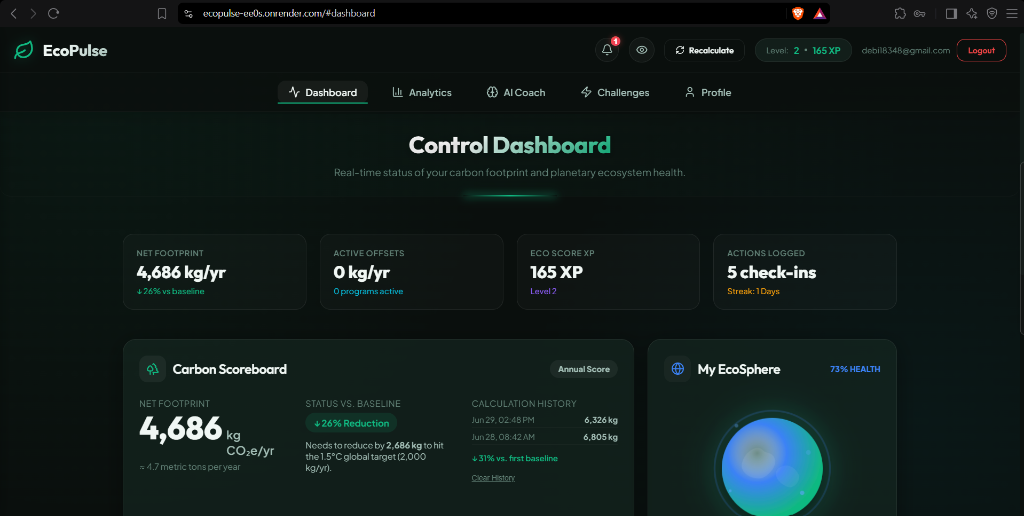This screenshot has width=1024, height=516.
Task: Open the Leo AI sparkle icon
Action: coord(972,13)
